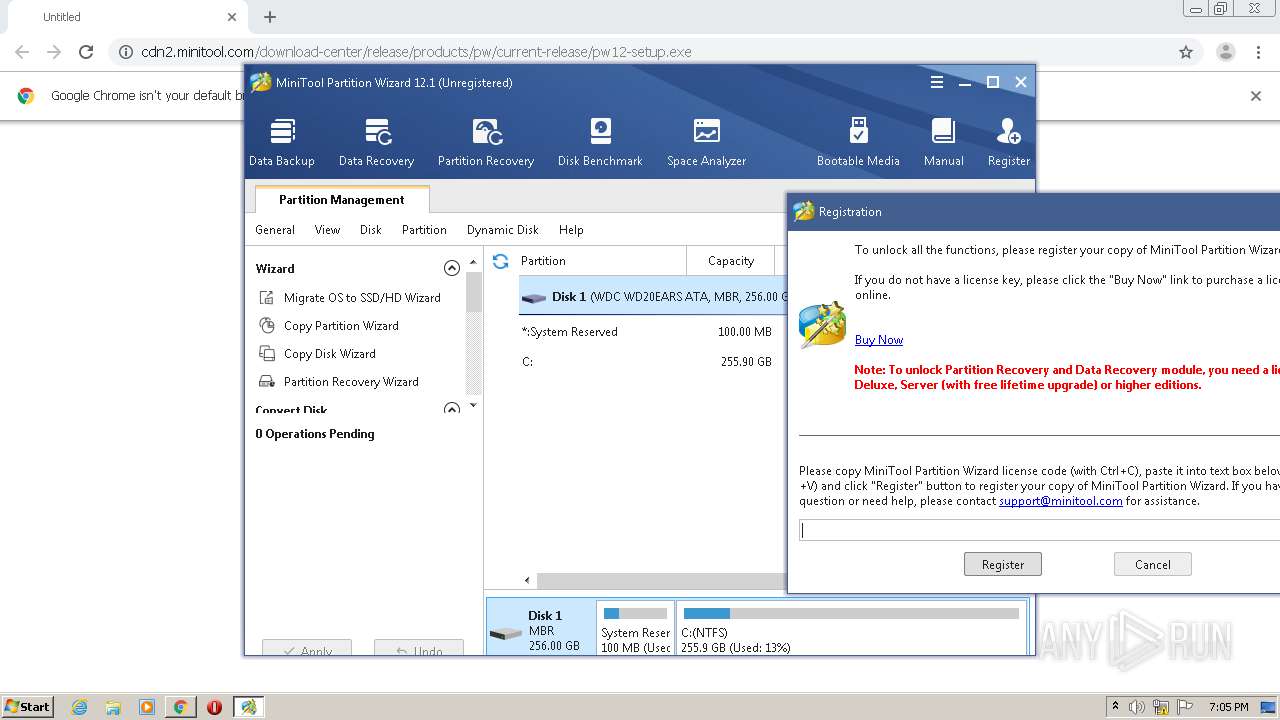The height and width of the screenshot is (720, 1280).
Task: Focus the license code text box
Action: (1039, 531)
